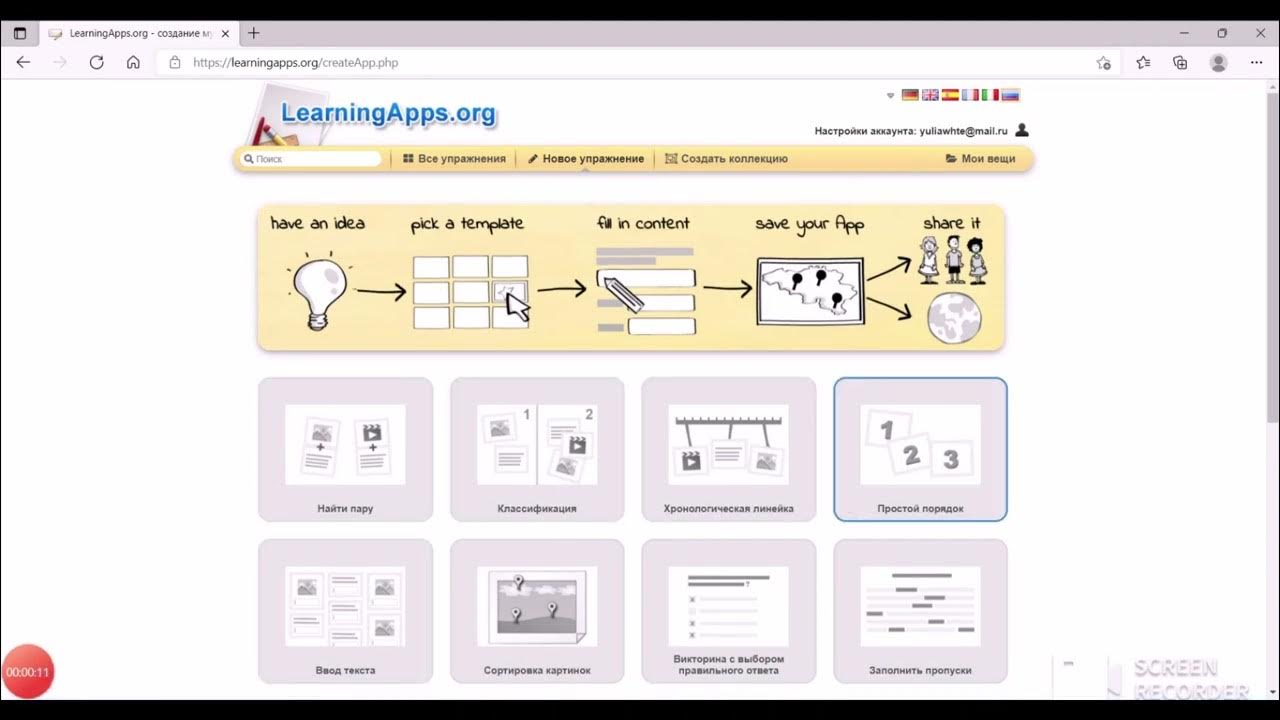
Task: Select the Russian flag language icon
Action: pyautogui.click(x=1010, y=95)
